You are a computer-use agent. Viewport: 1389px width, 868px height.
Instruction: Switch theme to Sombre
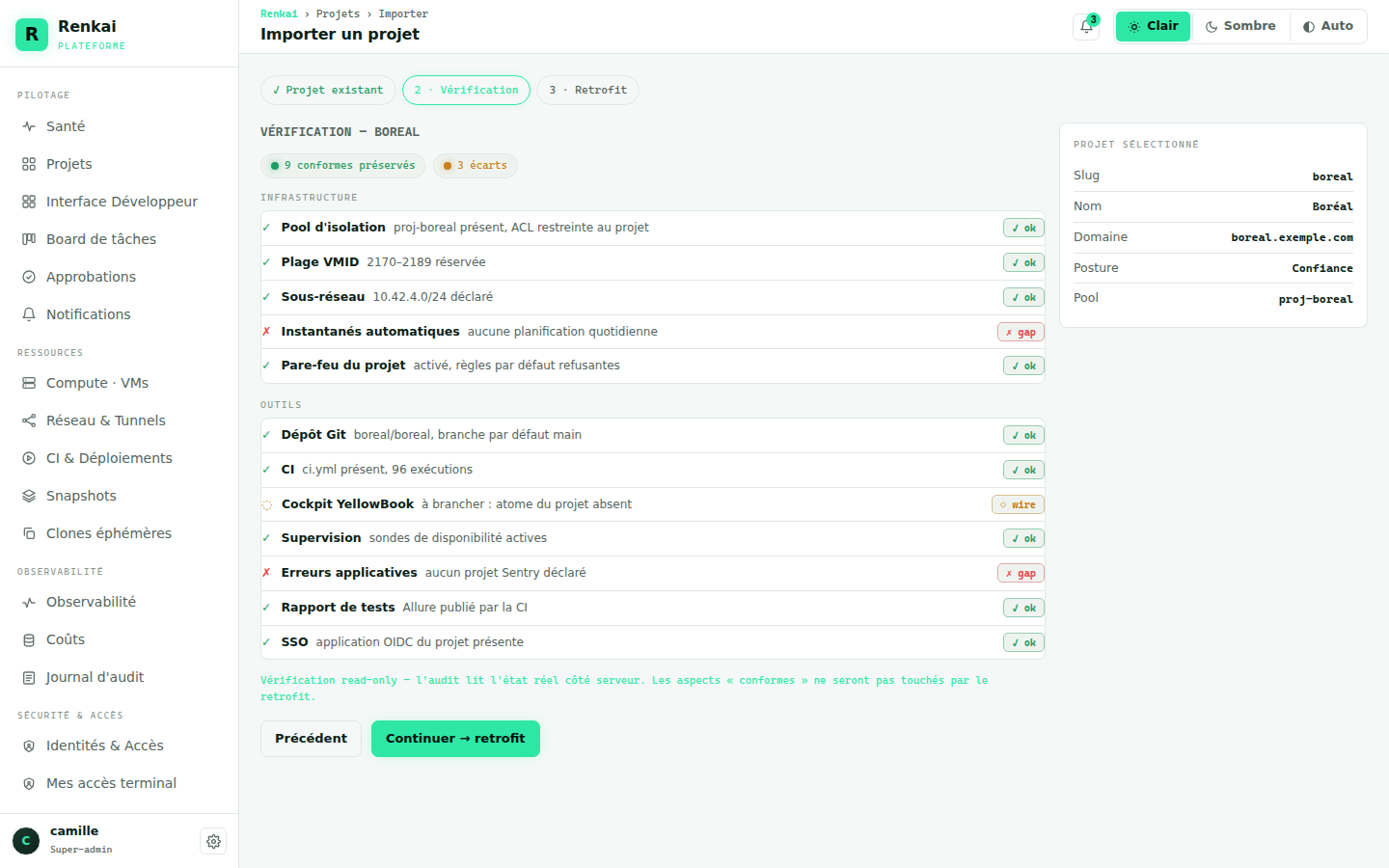1240,26
